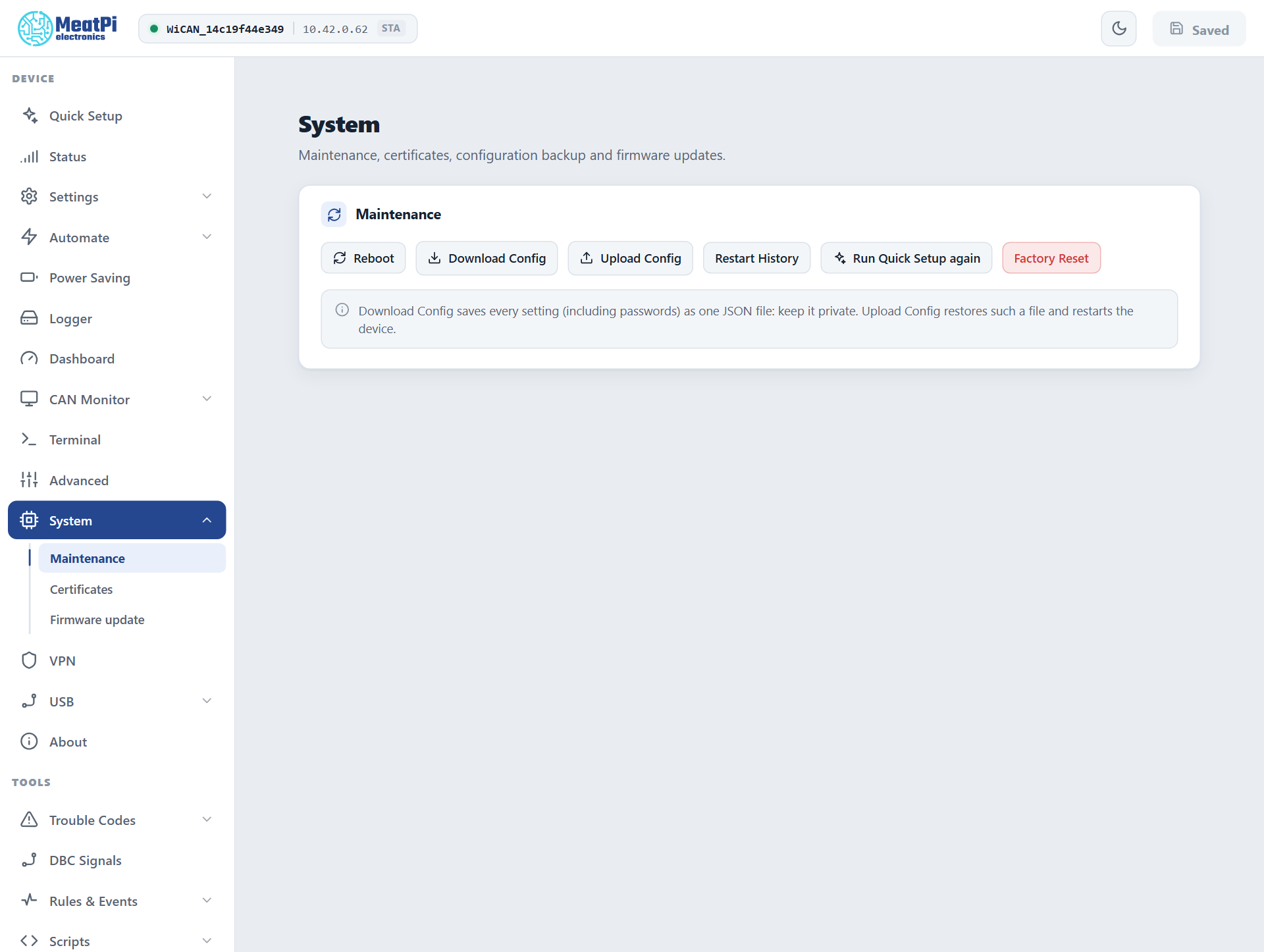The height and width of the screenshot is (952, 1264).
Task: Click the red Factory Reset button
Action: (1051, 258)
